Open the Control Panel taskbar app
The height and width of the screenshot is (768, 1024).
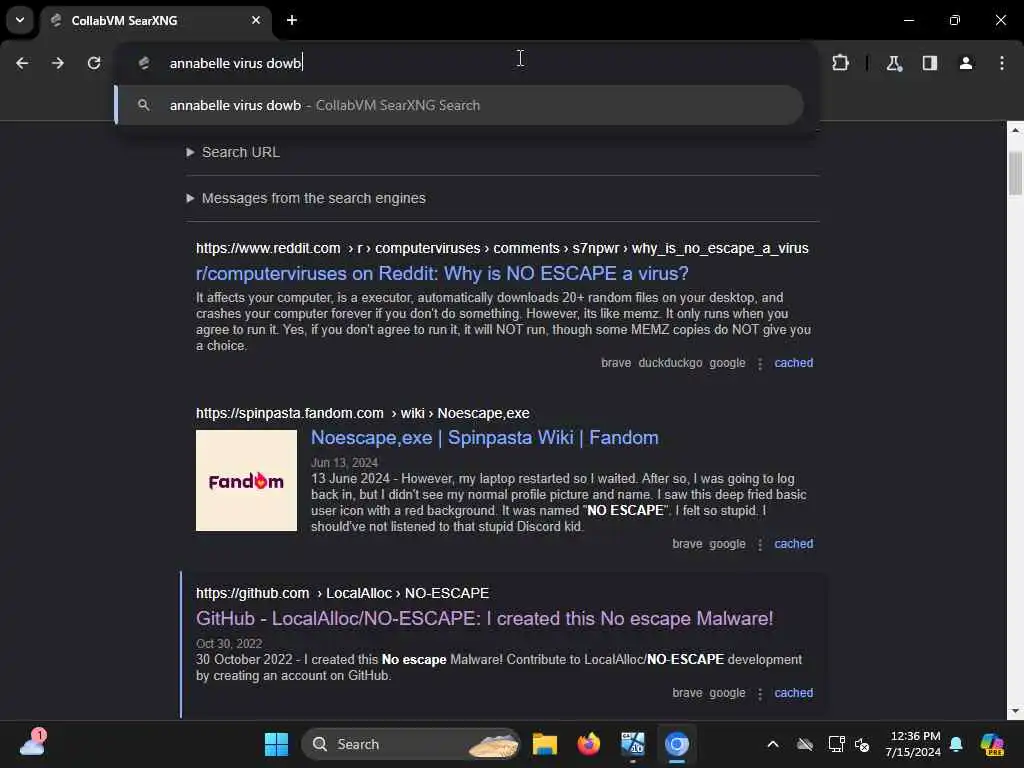[632, 744]
